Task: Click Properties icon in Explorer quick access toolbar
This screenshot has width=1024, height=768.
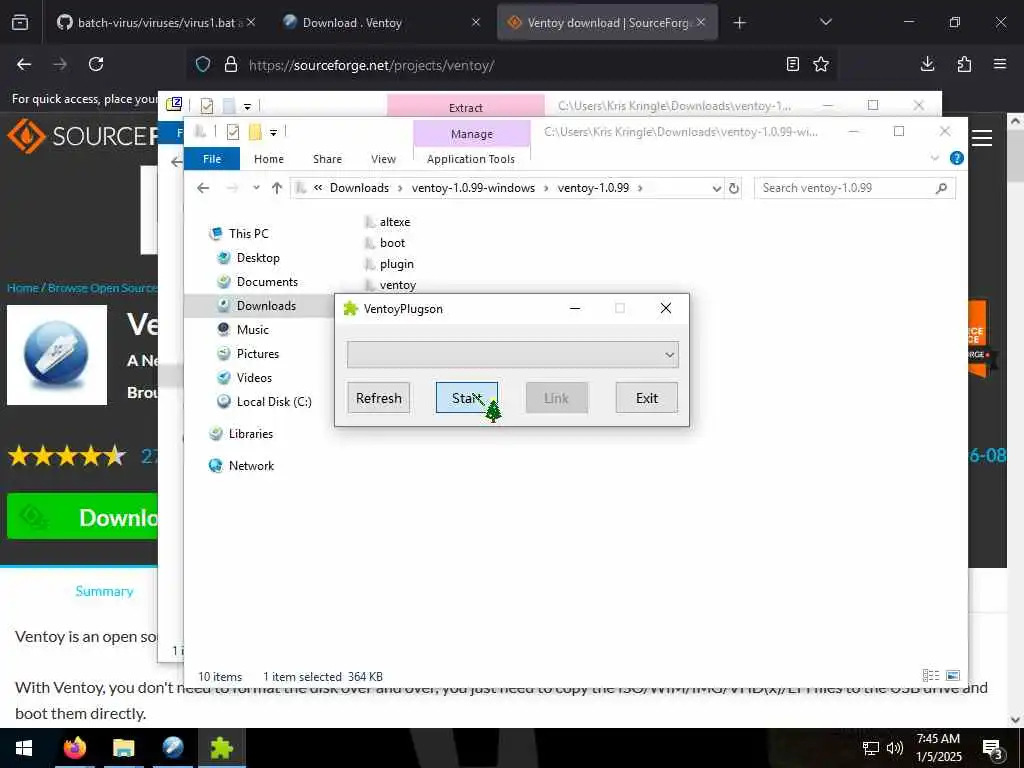Action: [x=232, y=133]
